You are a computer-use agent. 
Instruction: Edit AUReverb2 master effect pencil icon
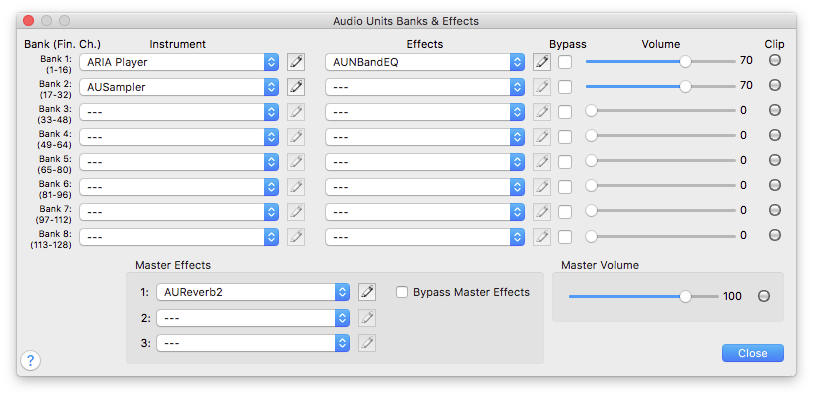click(367, 292)
